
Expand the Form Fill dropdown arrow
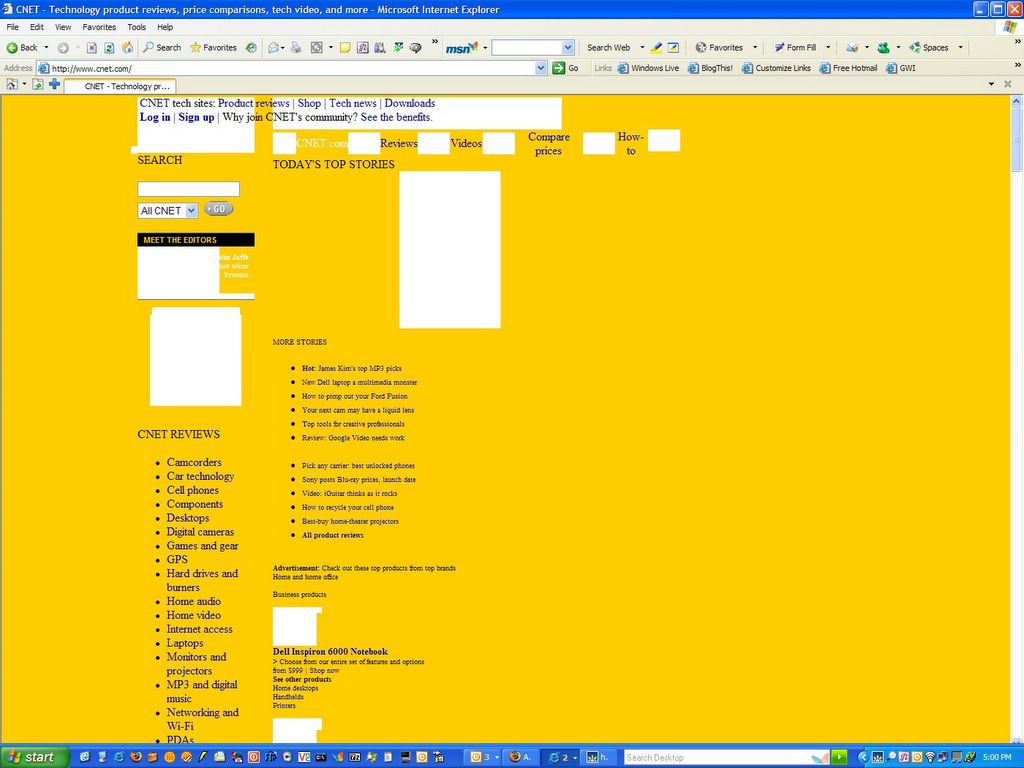click(x=828, y=48)
